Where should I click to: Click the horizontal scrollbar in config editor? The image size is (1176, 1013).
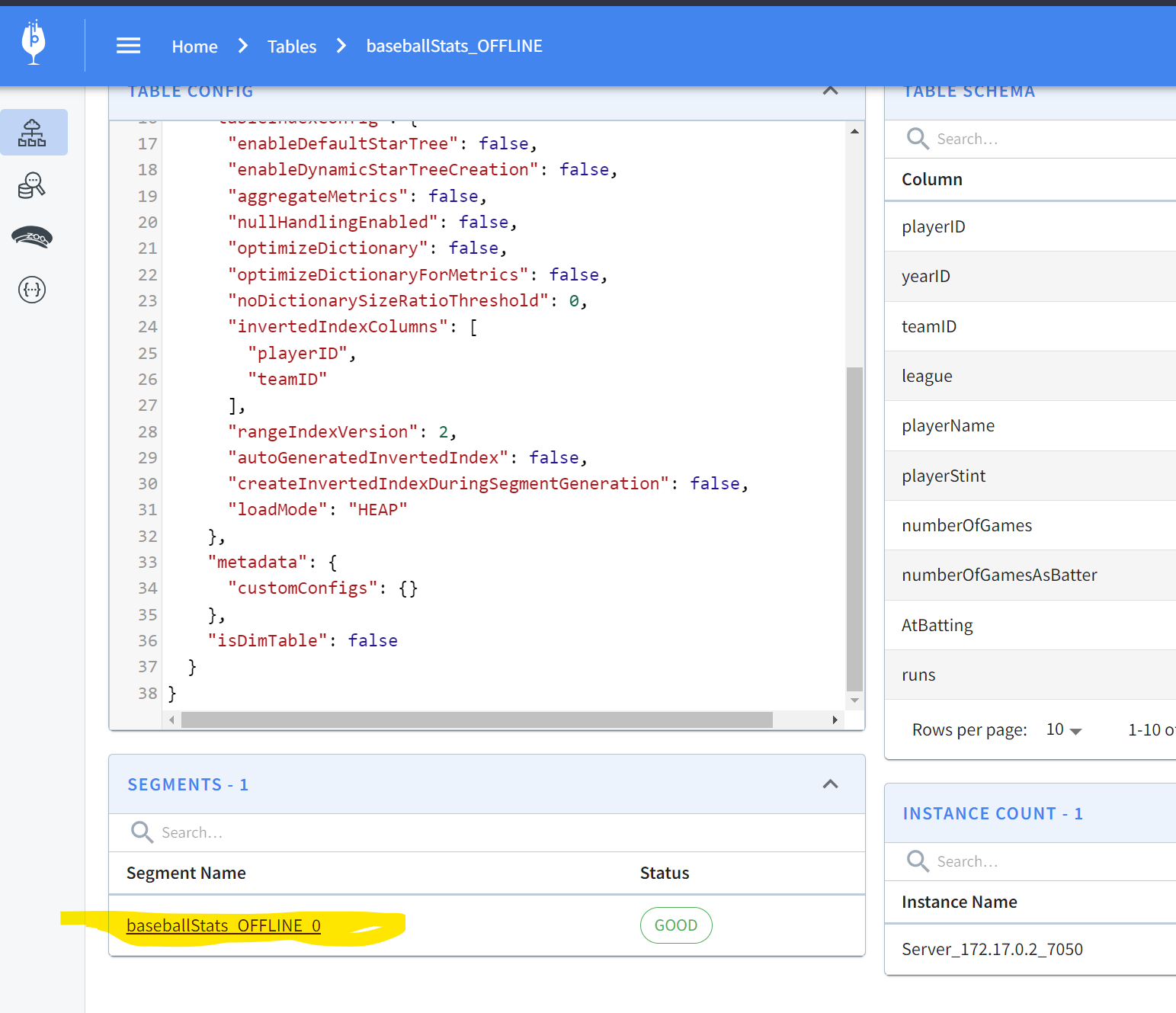click(476, 720)
